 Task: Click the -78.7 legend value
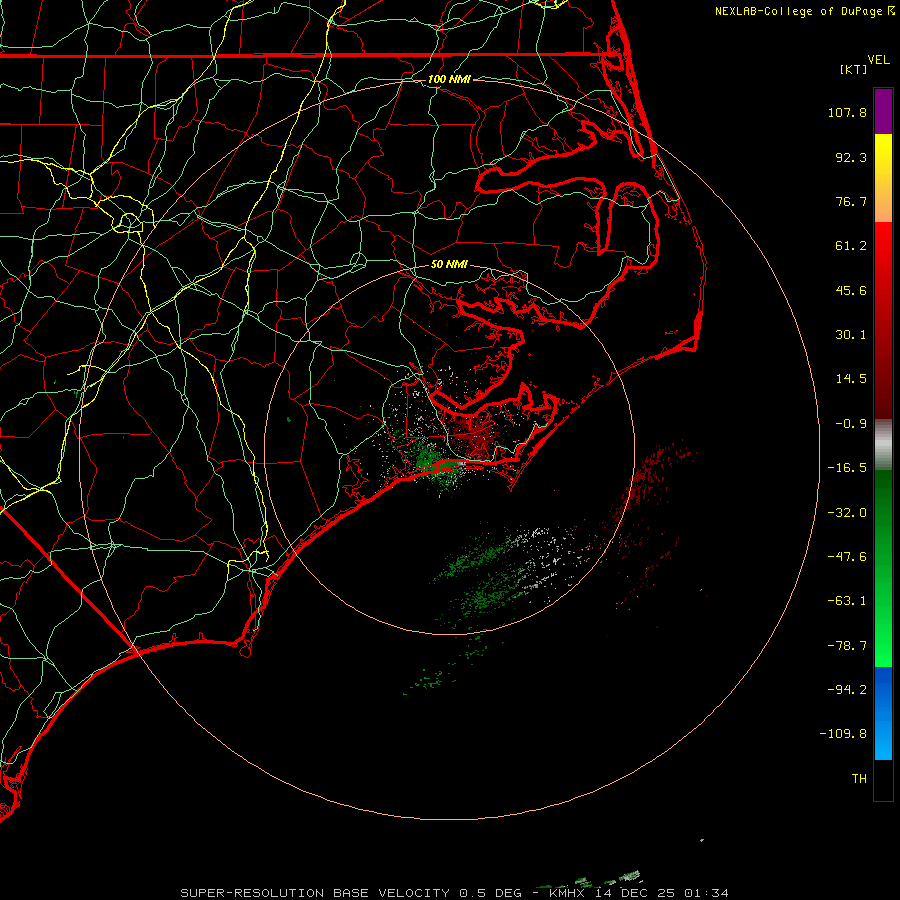tap(847, 646)
